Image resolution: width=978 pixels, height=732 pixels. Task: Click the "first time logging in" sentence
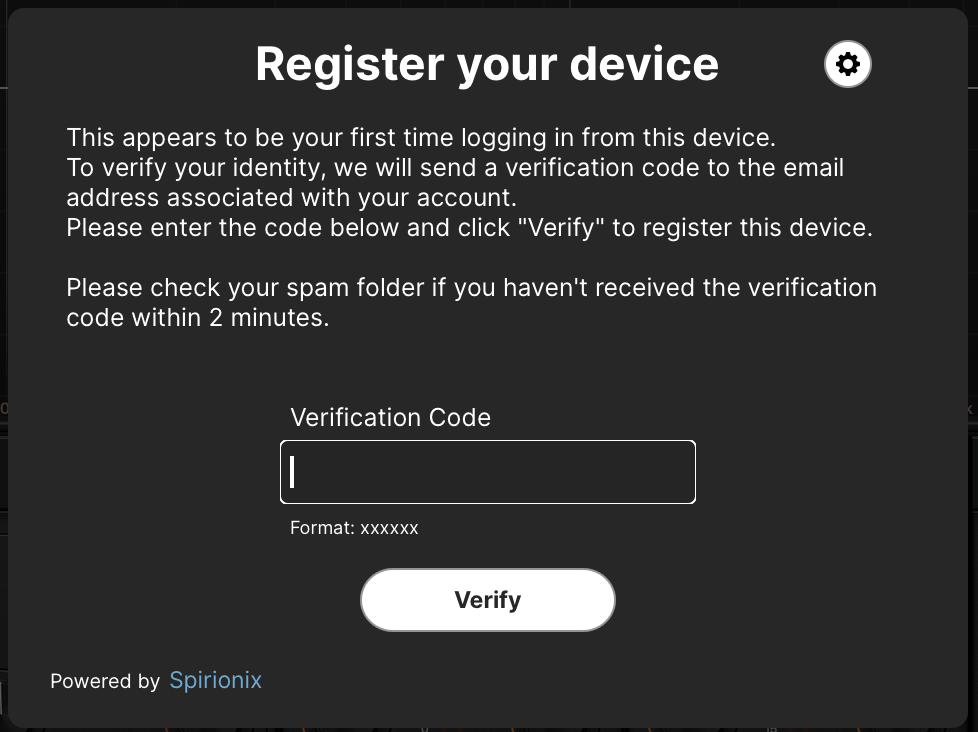coord(421,137)
